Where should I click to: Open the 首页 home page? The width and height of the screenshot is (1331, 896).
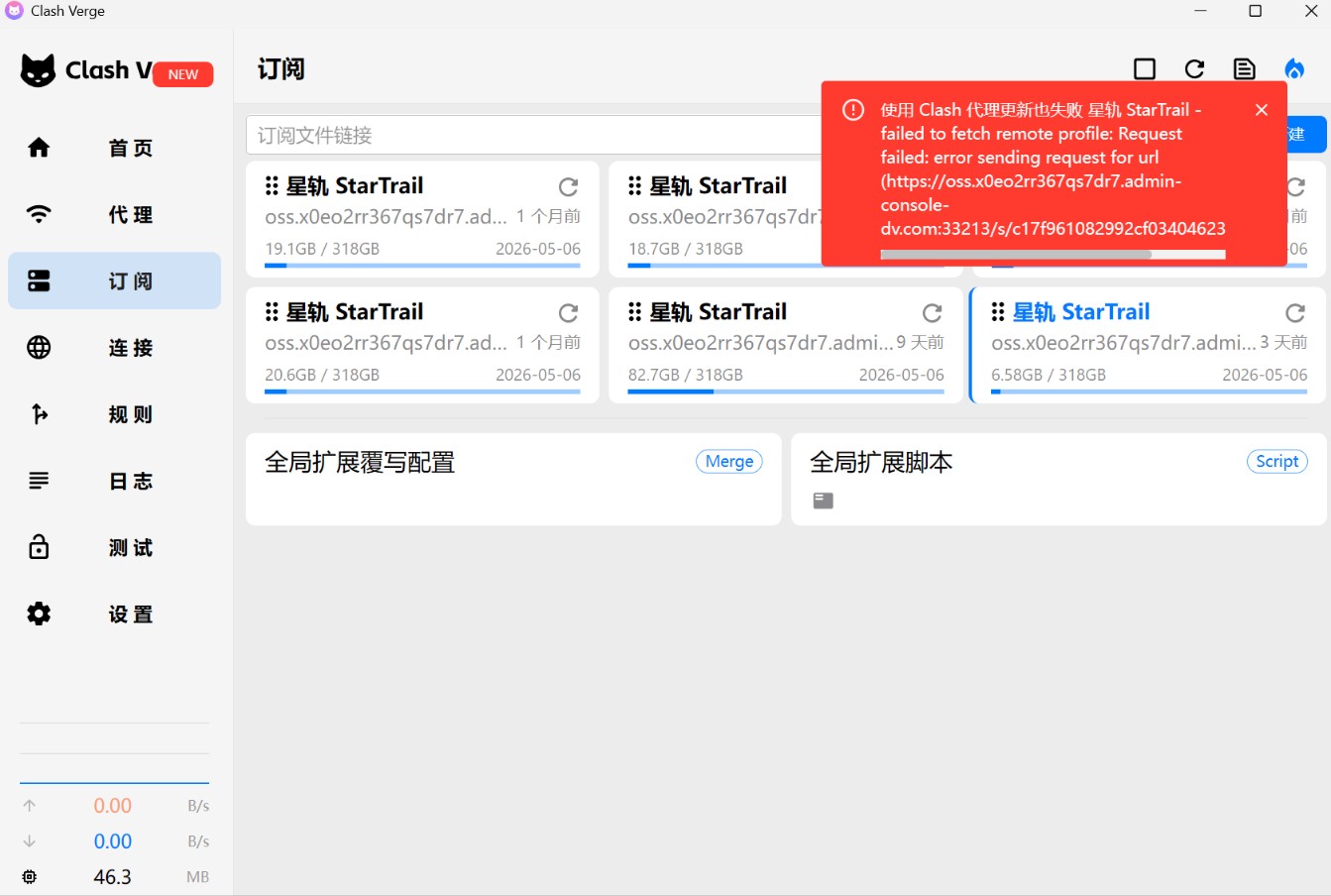point(114,148)
